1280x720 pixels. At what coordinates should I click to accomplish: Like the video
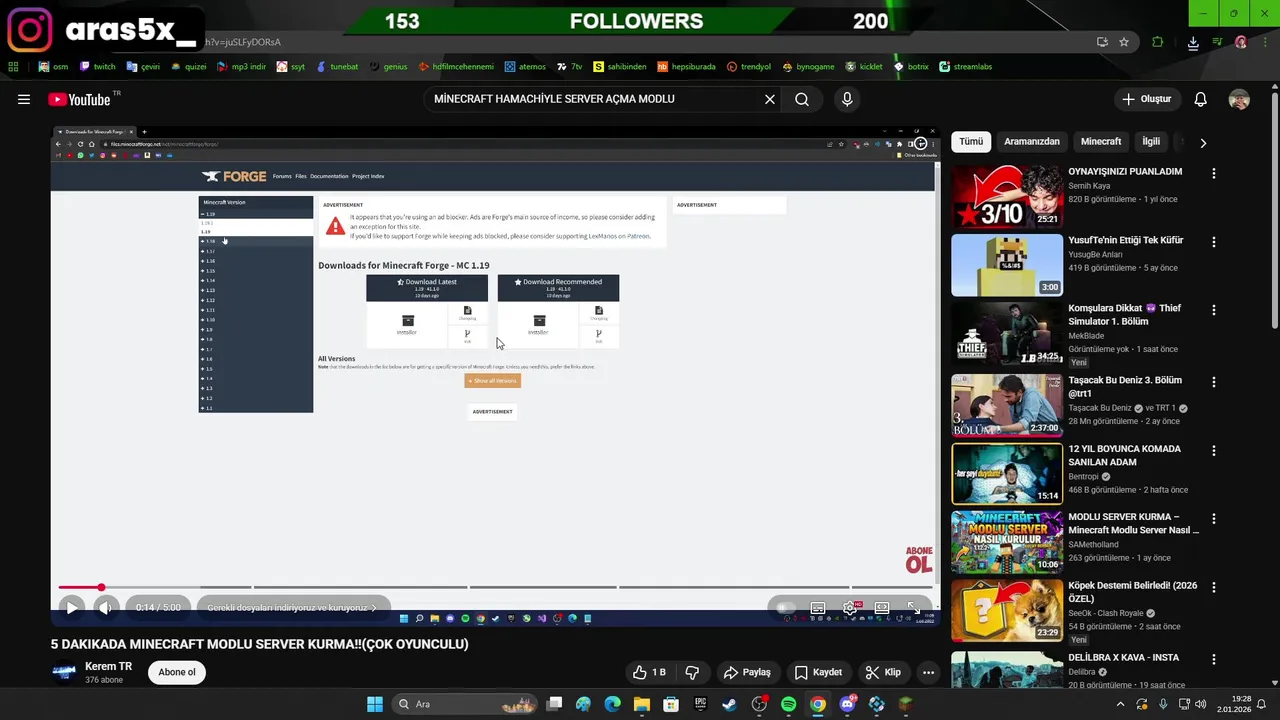click(x=649, y=672)
